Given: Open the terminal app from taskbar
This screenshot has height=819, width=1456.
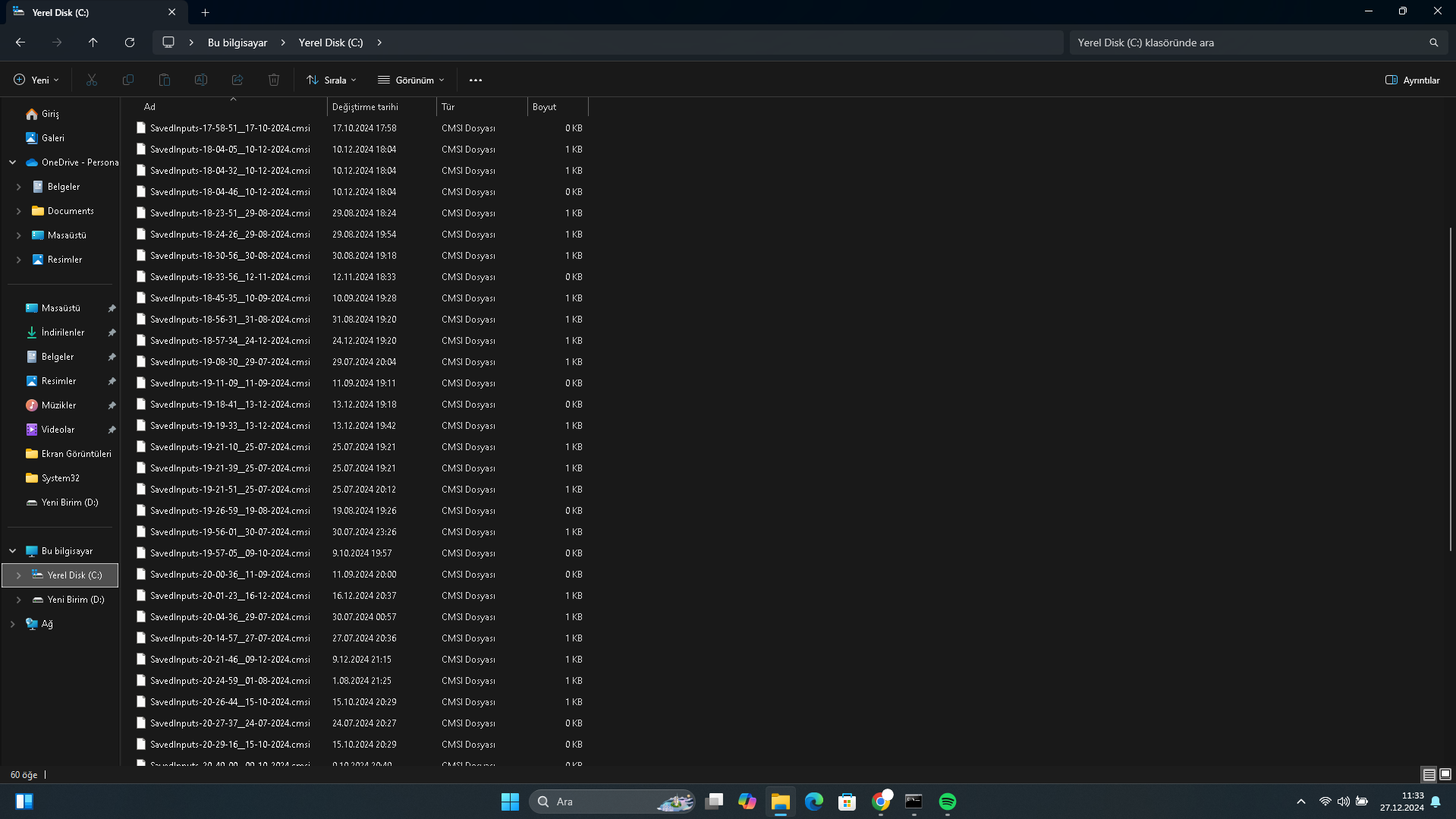Looking at the screenshot, I should 914,802.
